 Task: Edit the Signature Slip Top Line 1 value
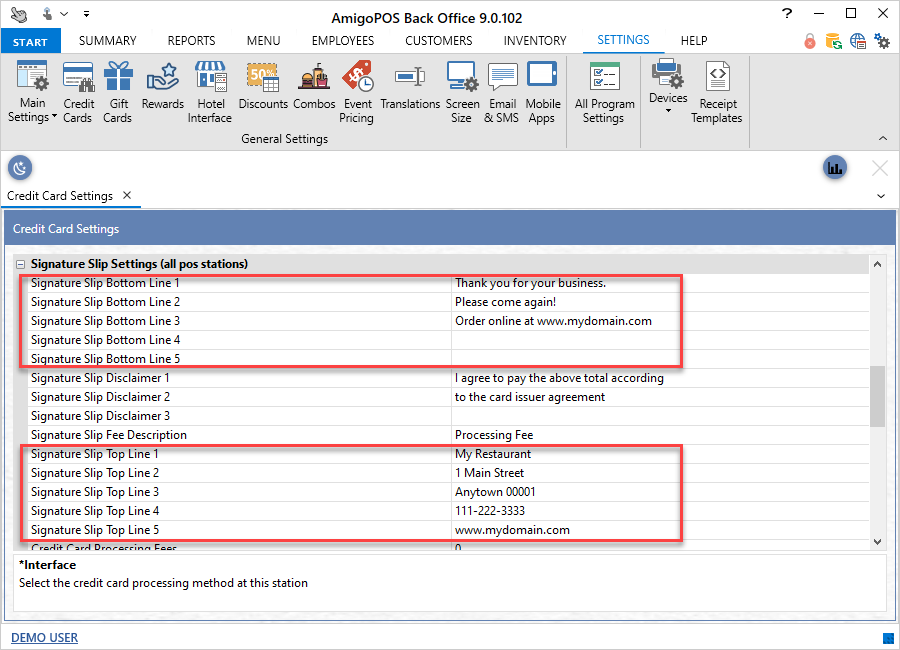[658, 454]
